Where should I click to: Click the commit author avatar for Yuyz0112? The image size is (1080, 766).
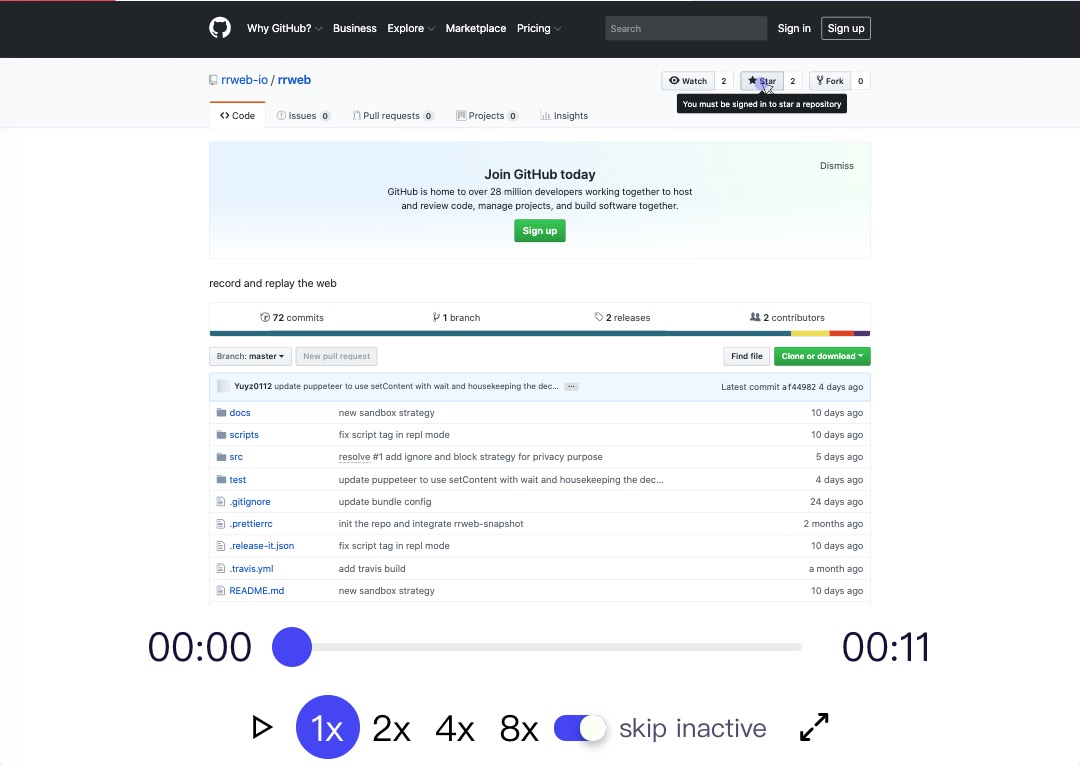[x=223, y=386]
